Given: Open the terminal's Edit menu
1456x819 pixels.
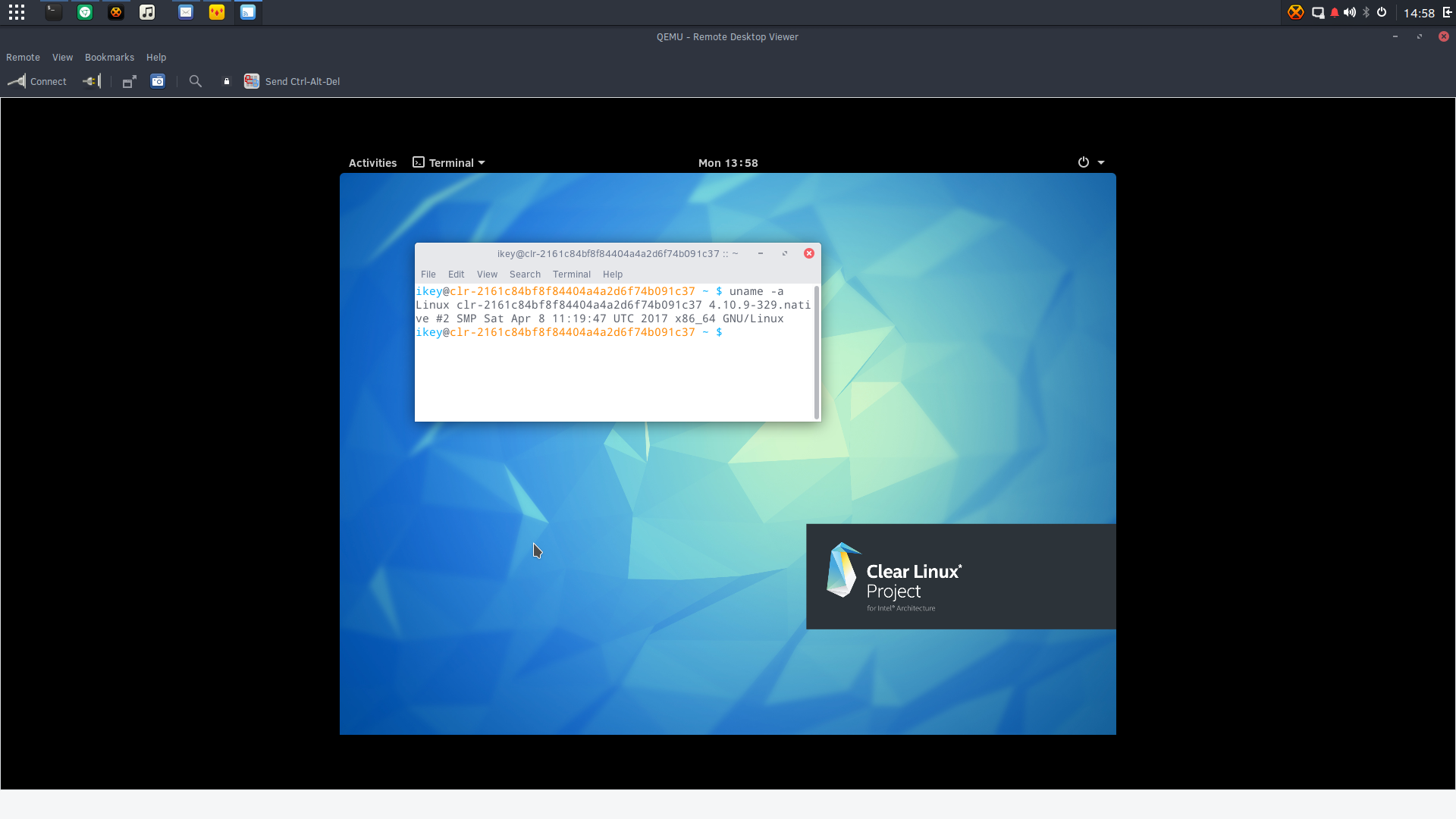Looking at the screenshot, I should pyautogui.click(x=456, y=275).
